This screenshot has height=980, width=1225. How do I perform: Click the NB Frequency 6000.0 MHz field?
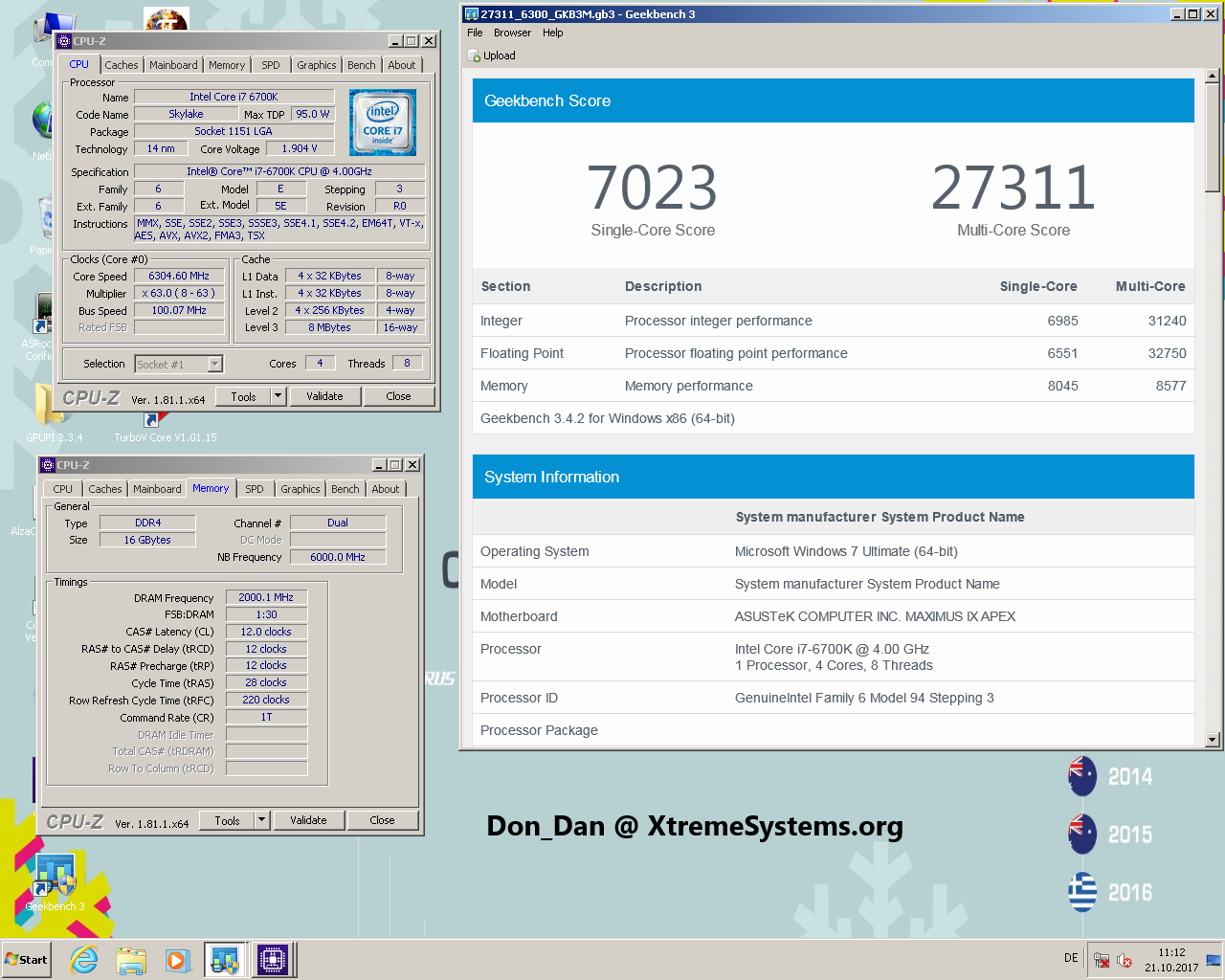[338, 557]
